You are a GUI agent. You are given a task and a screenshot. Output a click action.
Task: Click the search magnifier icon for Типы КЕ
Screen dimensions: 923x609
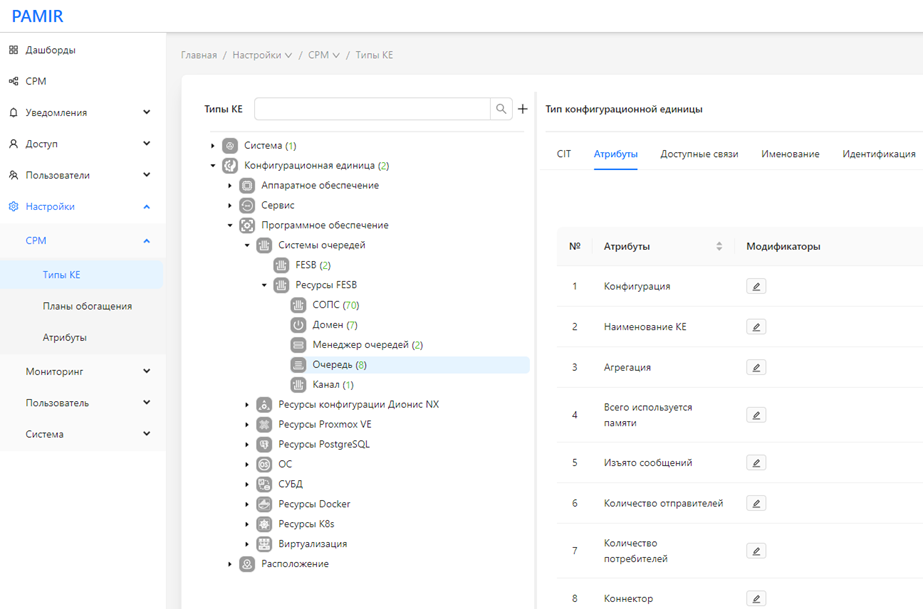[x=501, y=109]
